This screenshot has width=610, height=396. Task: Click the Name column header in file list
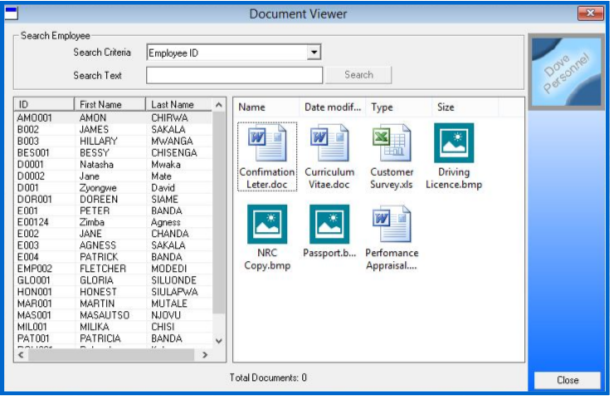[x=267, y=107]
